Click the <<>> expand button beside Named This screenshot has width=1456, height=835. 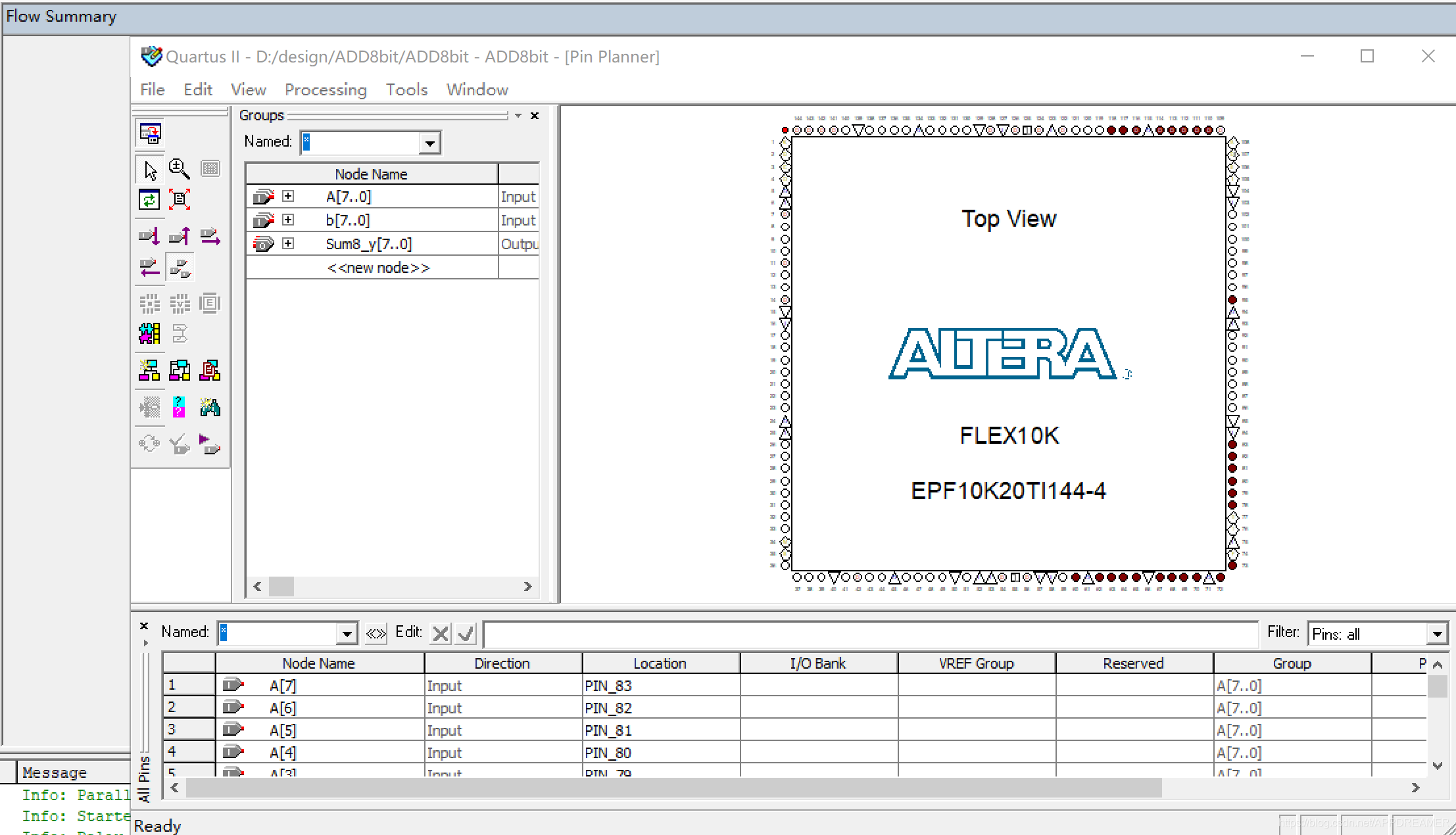pyautogui.click(x=376, y=633)
